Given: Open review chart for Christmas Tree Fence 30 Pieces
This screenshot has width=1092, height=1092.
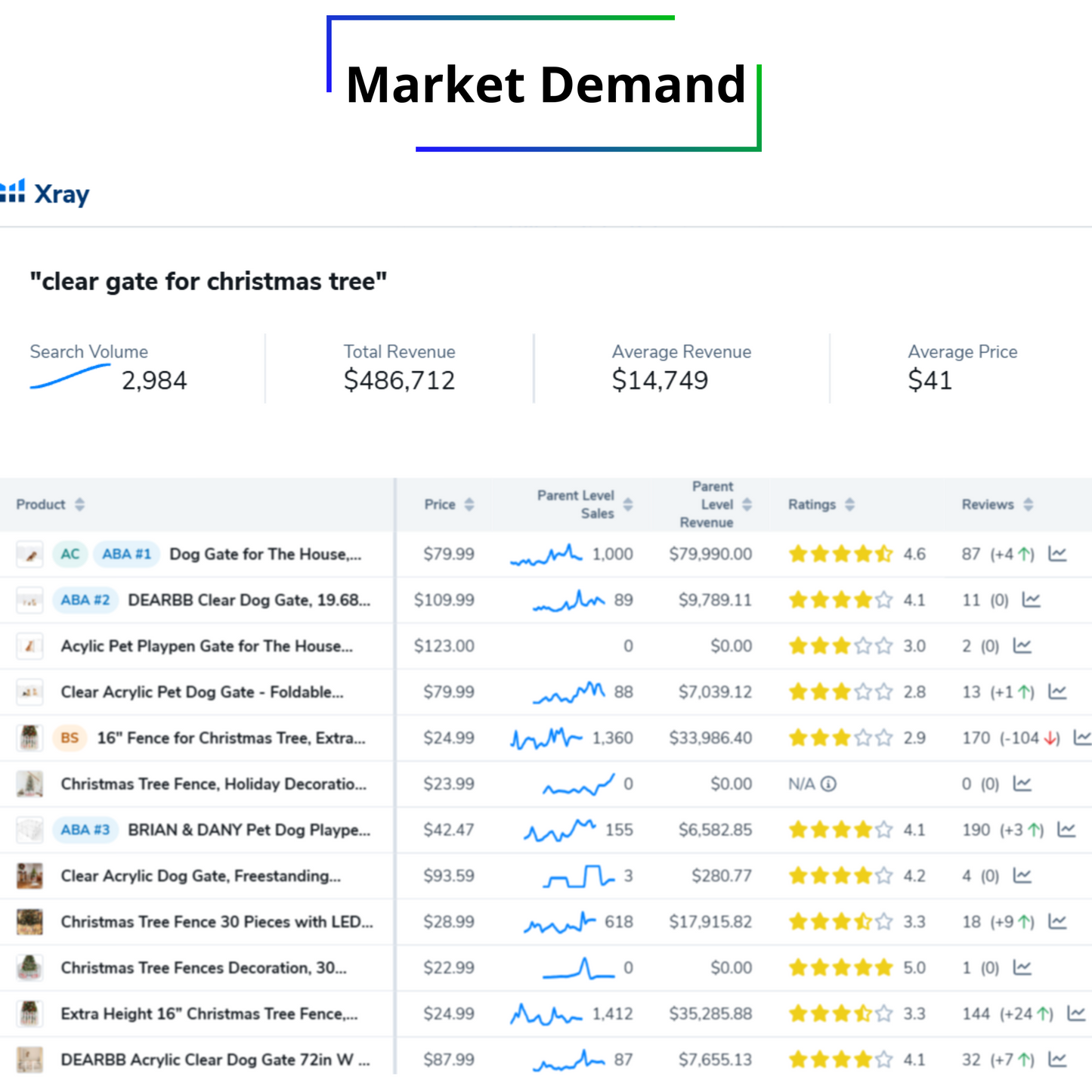Looking at the screenshot, I should pos(1057,922).
